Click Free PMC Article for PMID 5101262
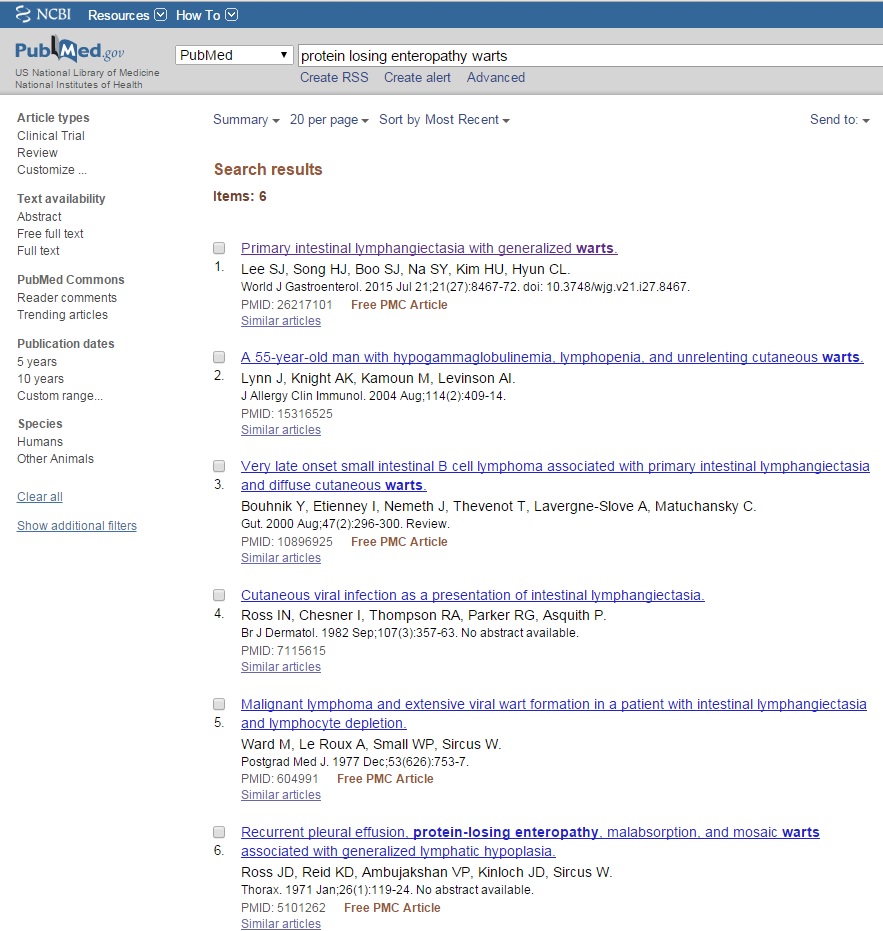The height and width of the screenshot is (931, 883). (393, 908)
